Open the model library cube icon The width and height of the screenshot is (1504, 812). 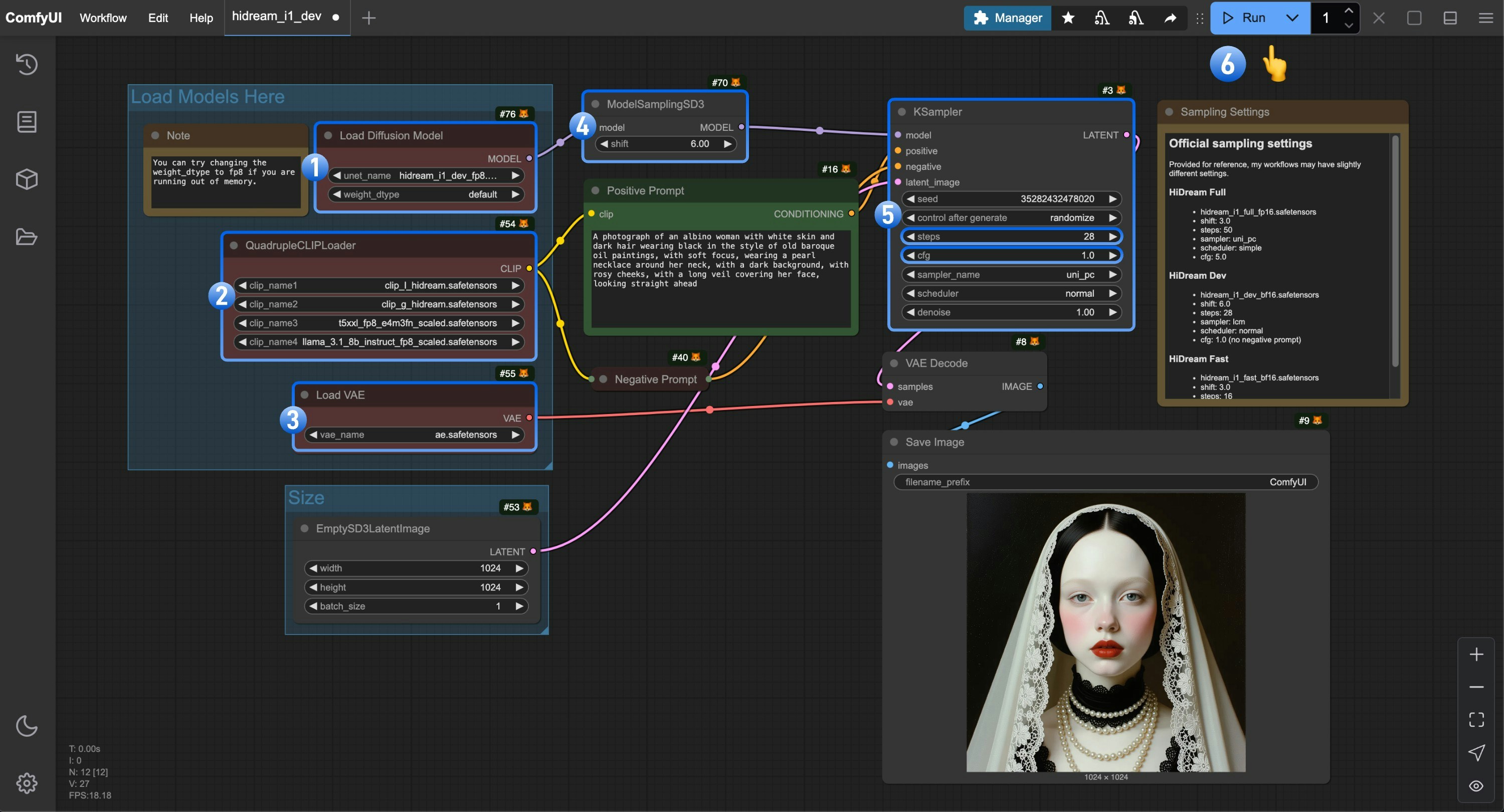coord(27,178)
